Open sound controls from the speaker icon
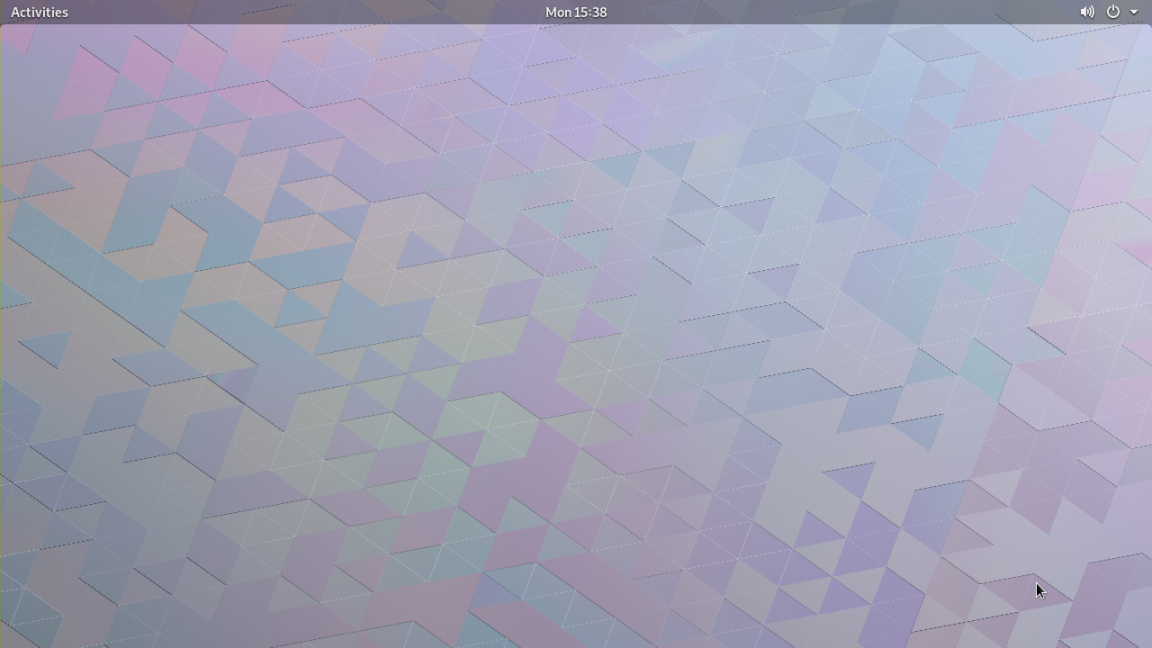1152x648 pixels. click(1086, 12)
